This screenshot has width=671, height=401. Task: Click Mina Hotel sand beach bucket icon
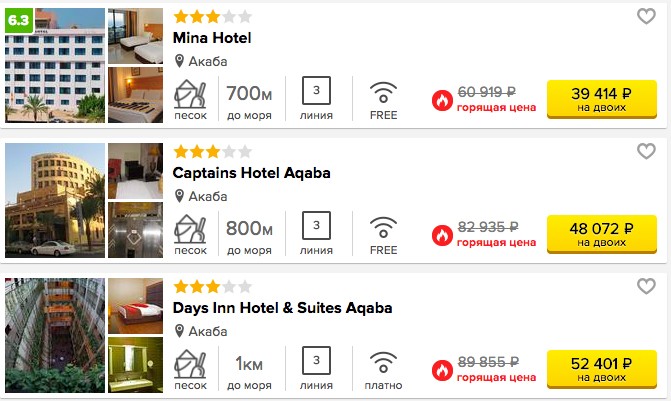coord(190,94)
